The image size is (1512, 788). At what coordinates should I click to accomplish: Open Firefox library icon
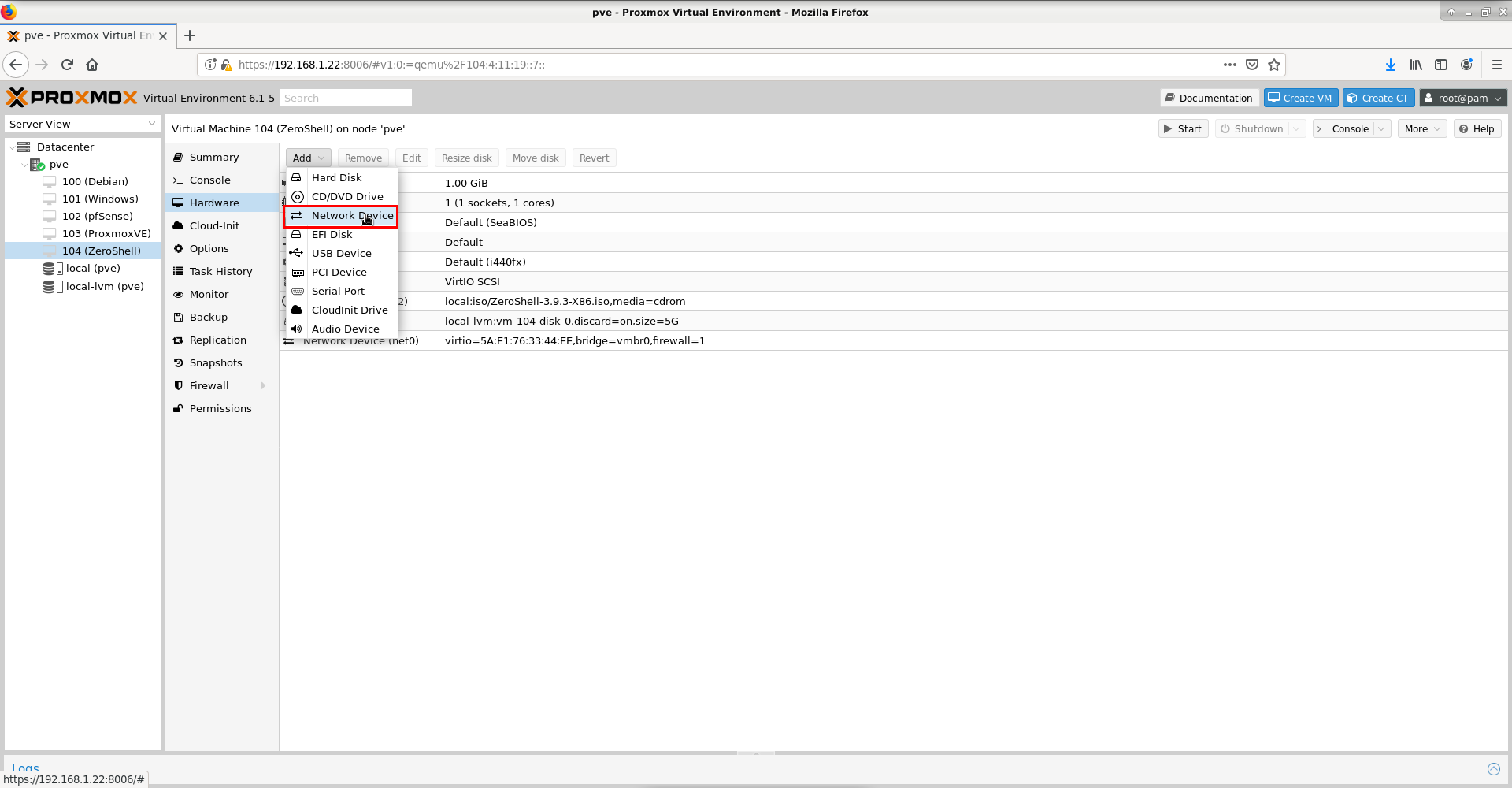point(1416,65)
